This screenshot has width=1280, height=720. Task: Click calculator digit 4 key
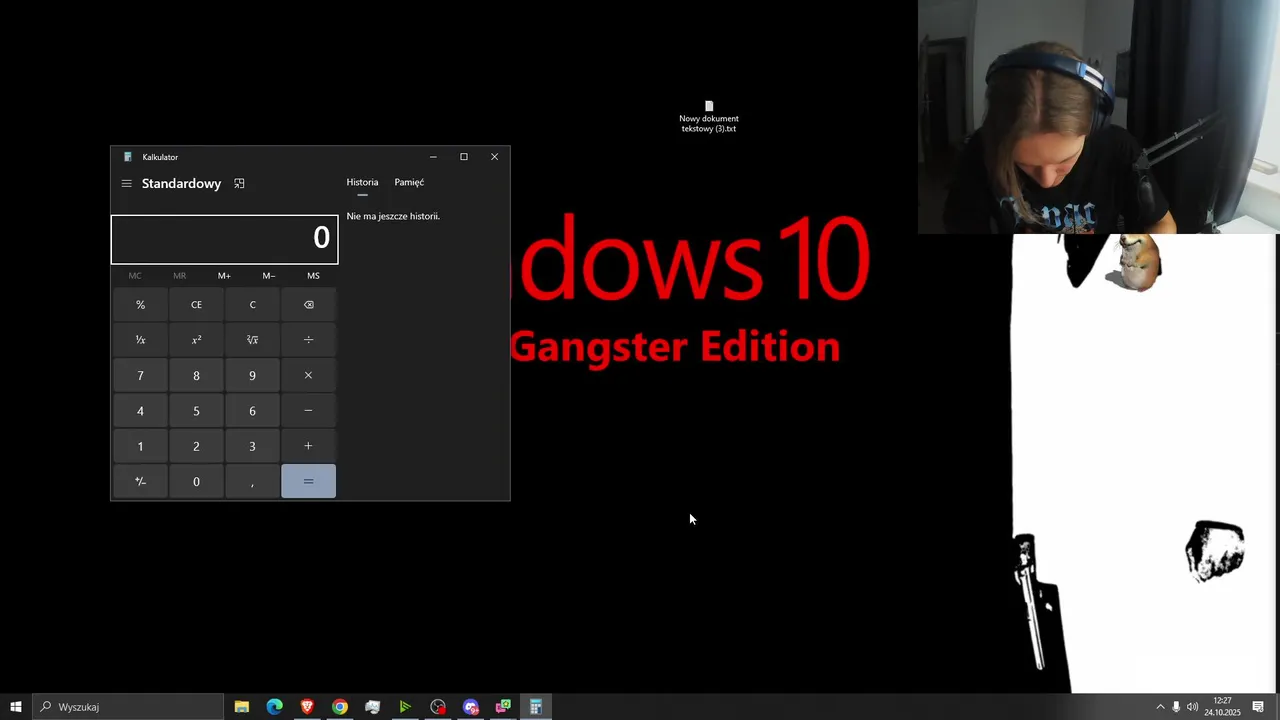coord(140,411)
